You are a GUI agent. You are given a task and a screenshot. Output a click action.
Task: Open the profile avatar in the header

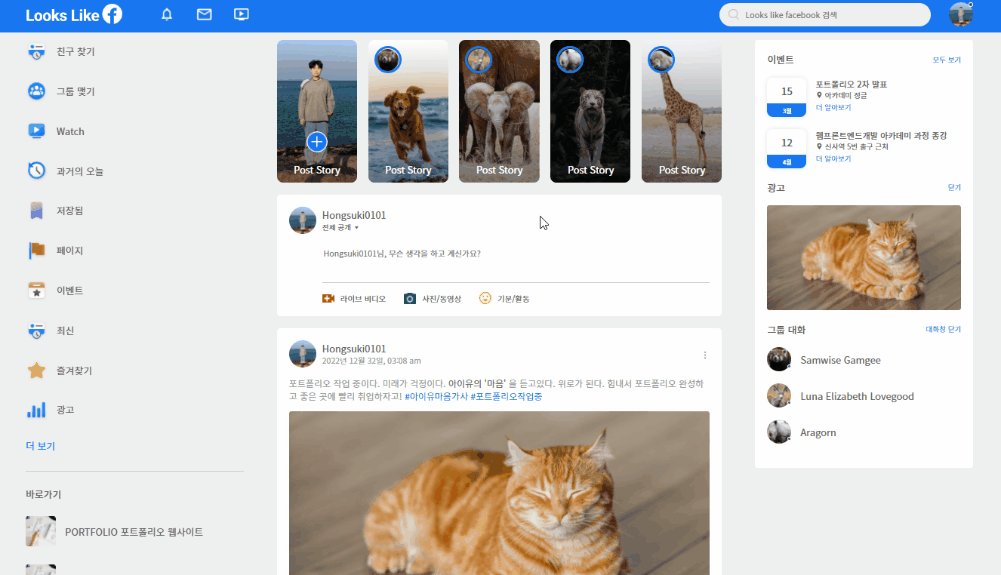961,14
